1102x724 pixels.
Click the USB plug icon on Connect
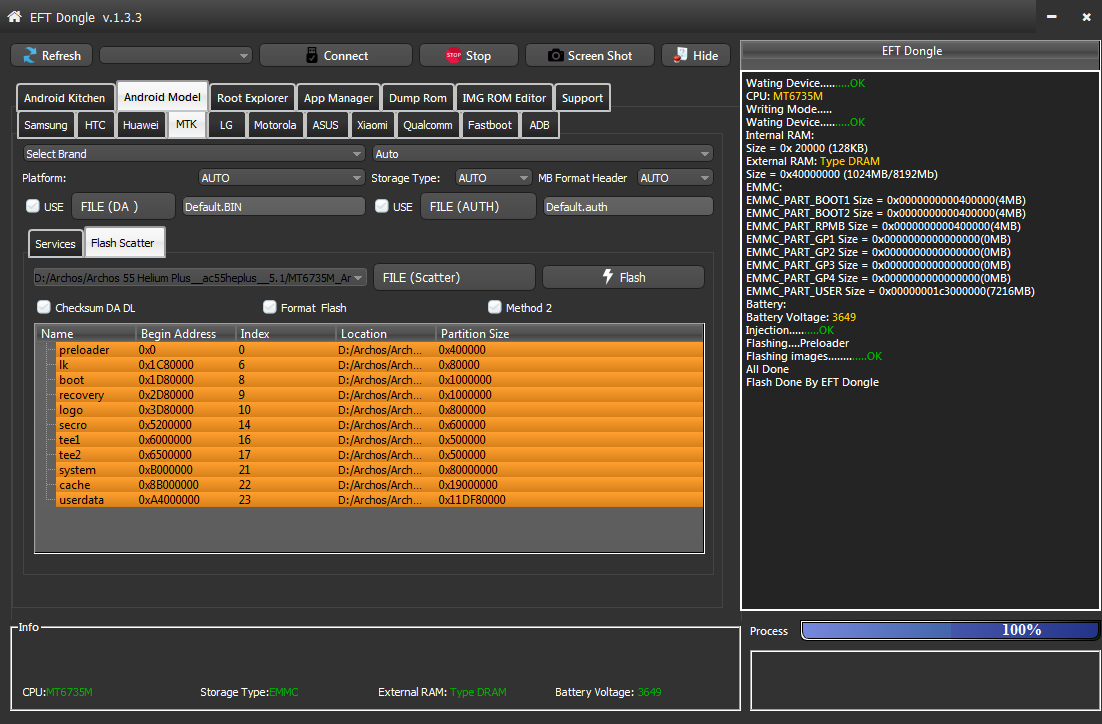point(312,56)
